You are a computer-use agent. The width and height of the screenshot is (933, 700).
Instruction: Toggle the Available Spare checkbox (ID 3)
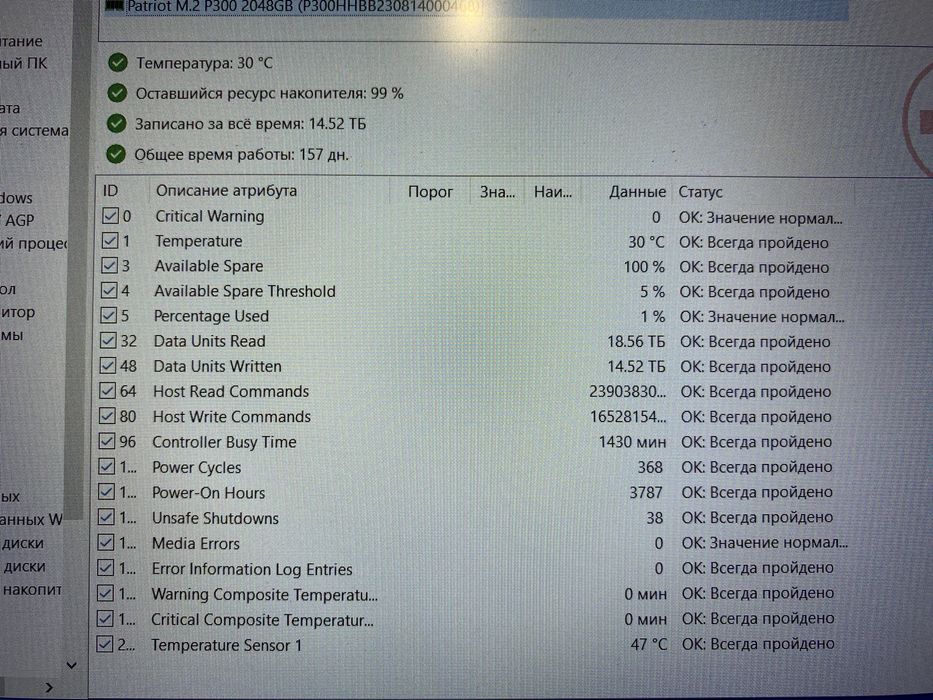[109, 265]
